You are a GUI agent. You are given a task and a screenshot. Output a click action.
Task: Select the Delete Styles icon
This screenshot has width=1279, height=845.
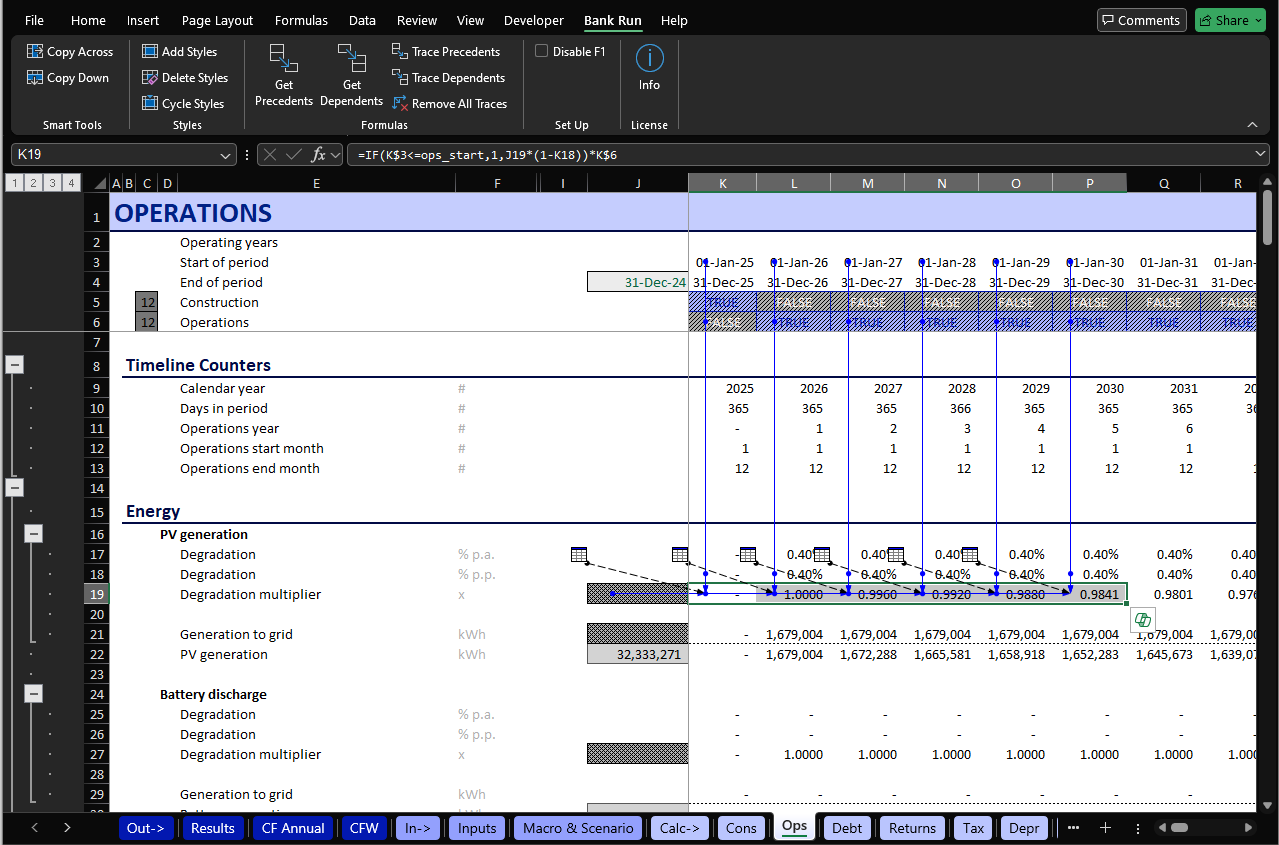[x=150, y=78]
